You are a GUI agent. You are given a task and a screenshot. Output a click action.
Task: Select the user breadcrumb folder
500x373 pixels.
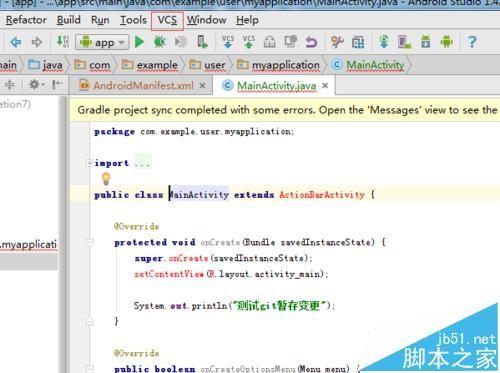[x=207, y=65]
